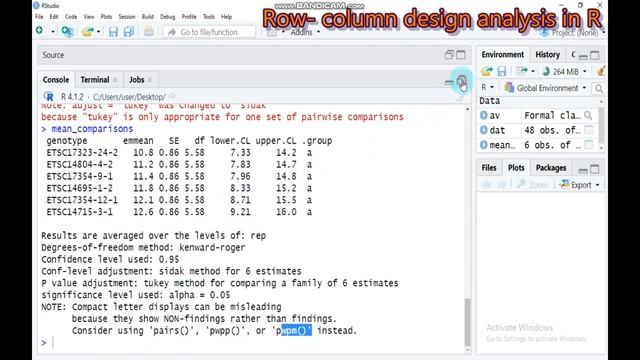Switch to the History tab
The image size is (640, 360).
click(547, 55)
